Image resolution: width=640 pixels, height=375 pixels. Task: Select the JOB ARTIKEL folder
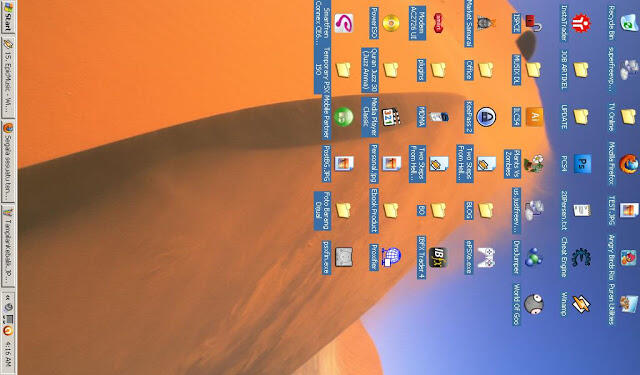coord(581,70)
